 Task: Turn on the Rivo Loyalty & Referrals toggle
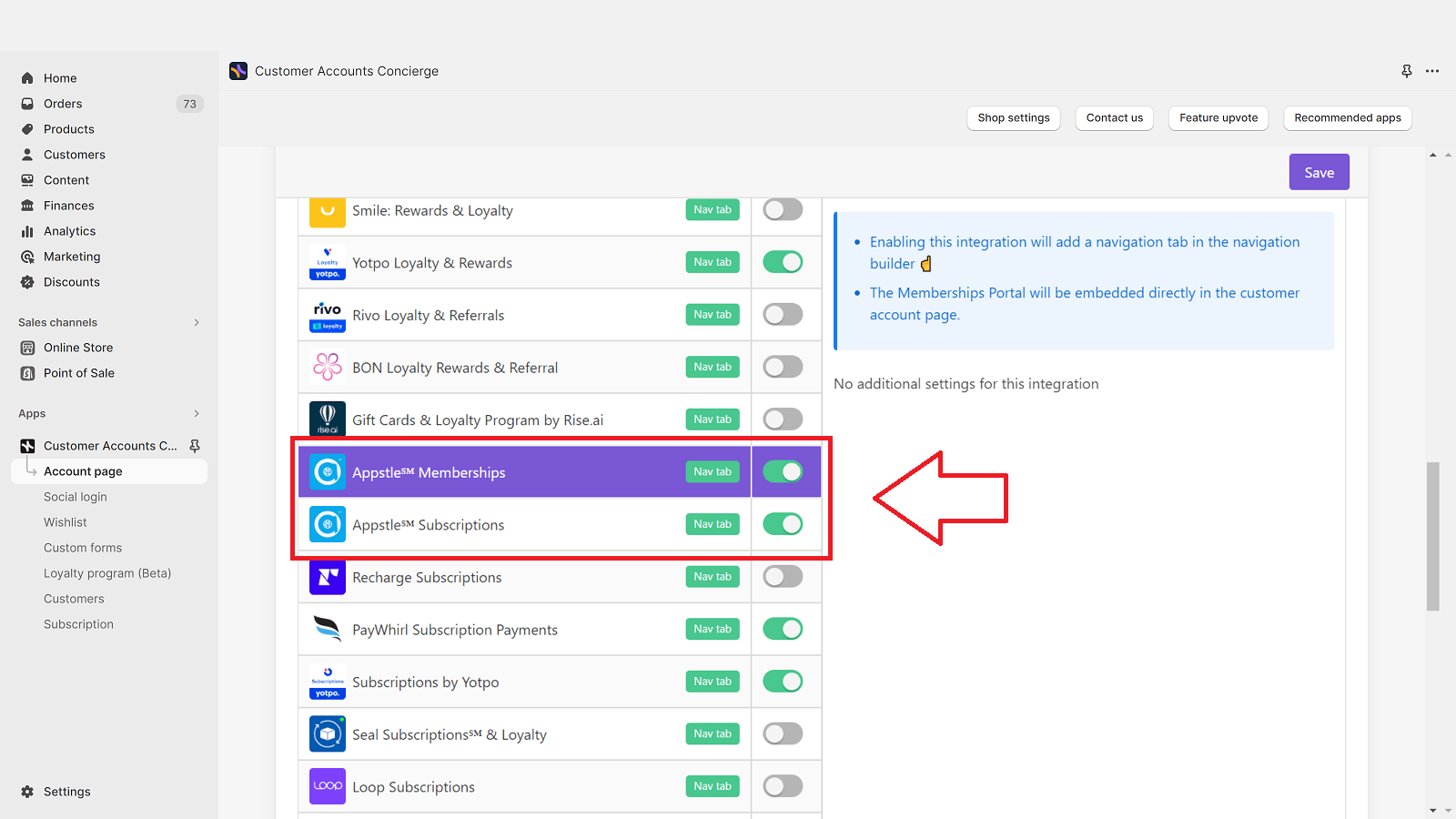click(783, 315)
